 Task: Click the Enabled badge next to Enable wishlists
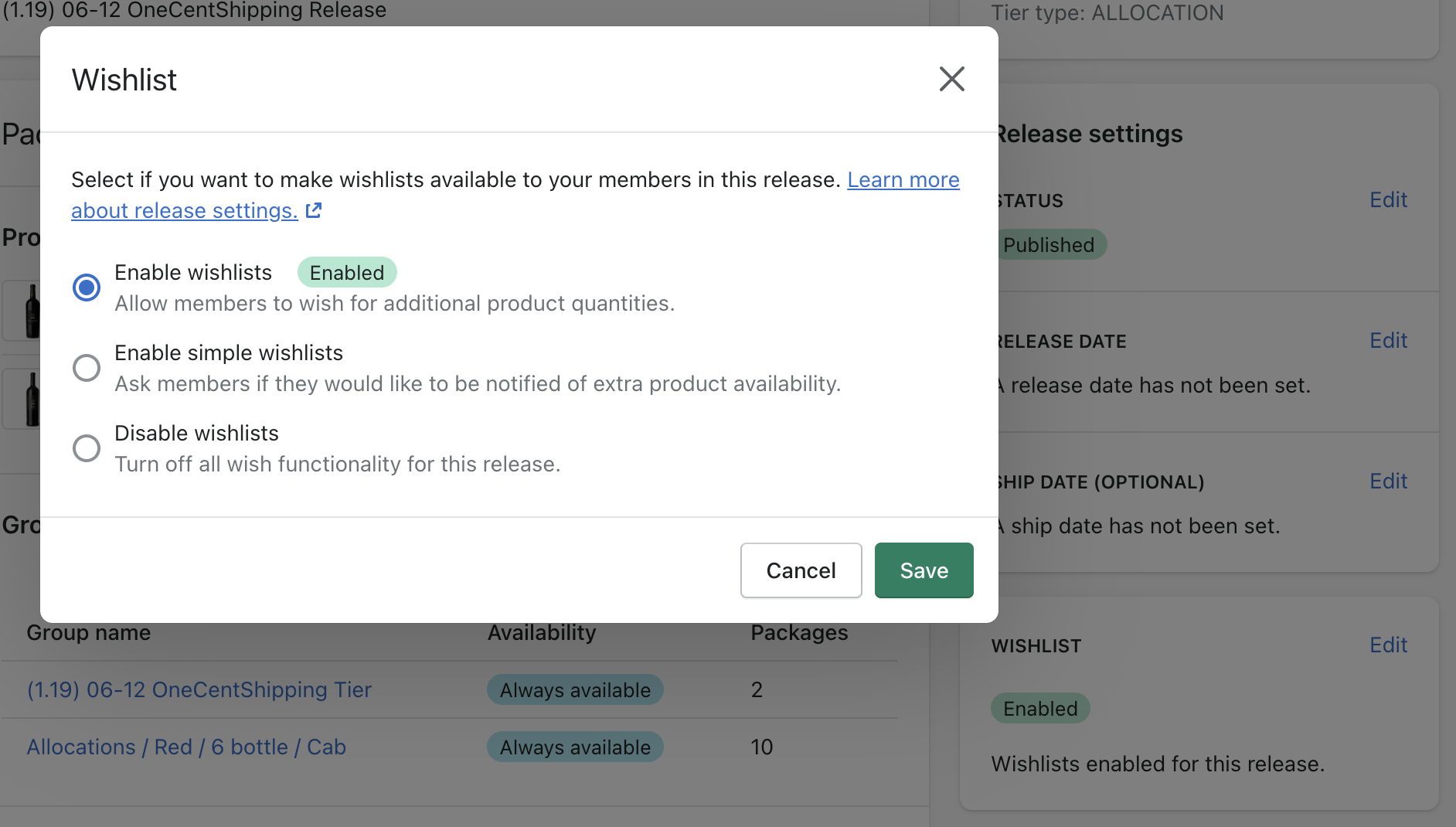point(347,273)
